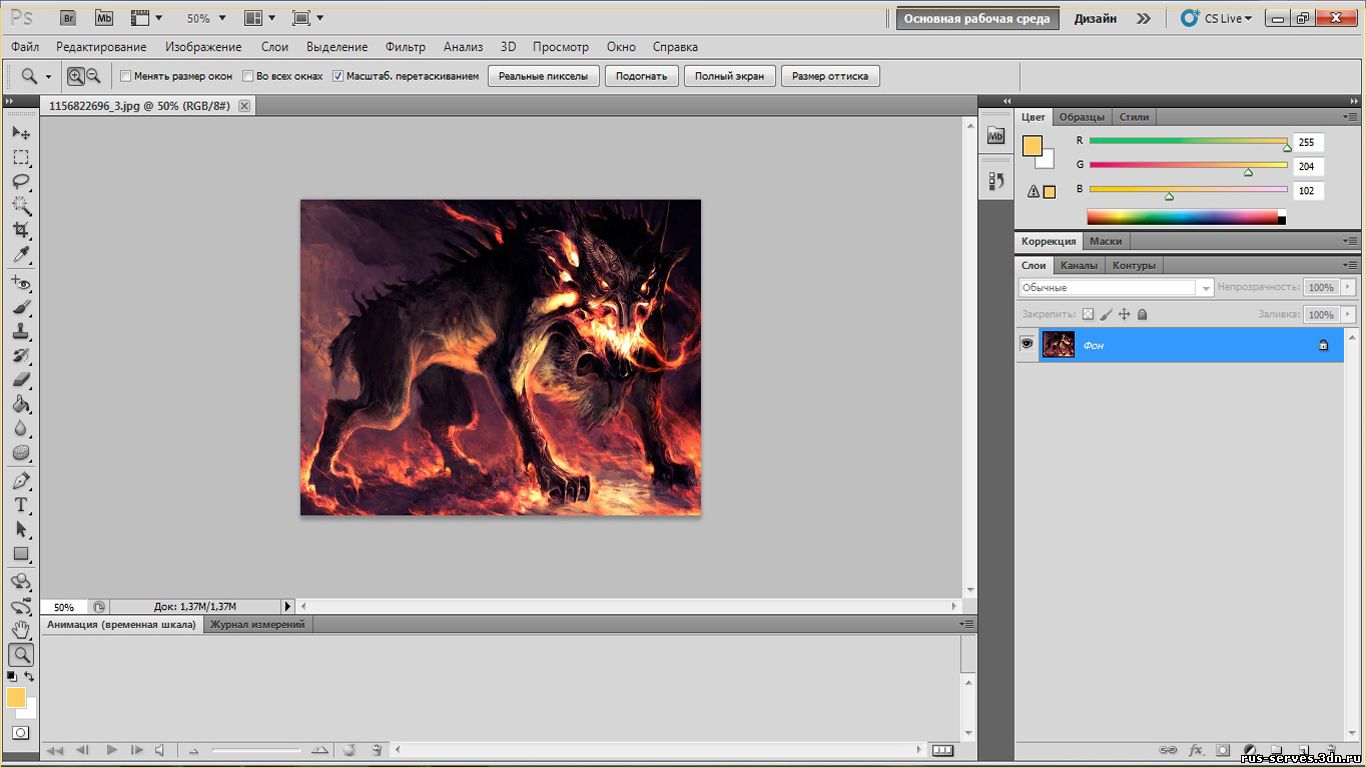The height and width of the screenshot is (768, 1366).
Task: Switch to the Каналы tab
Action: pos(1079,265)
